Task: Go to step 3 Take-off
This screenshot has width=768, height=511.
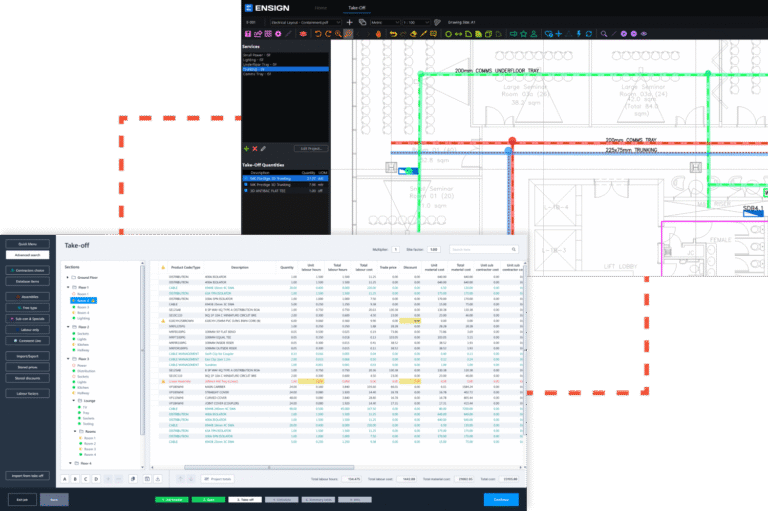Action: (245, 500)
